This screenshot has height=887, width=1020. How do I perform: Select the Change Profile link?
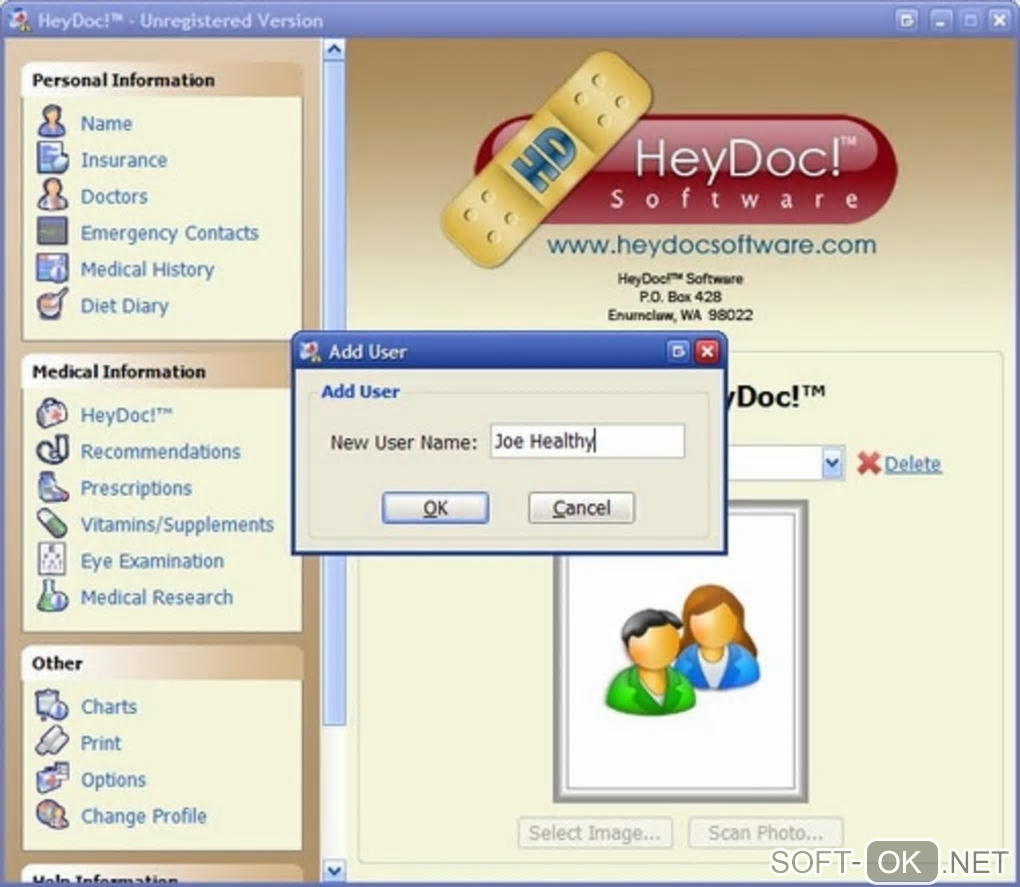pyautogui.click(x=143, y=815)
